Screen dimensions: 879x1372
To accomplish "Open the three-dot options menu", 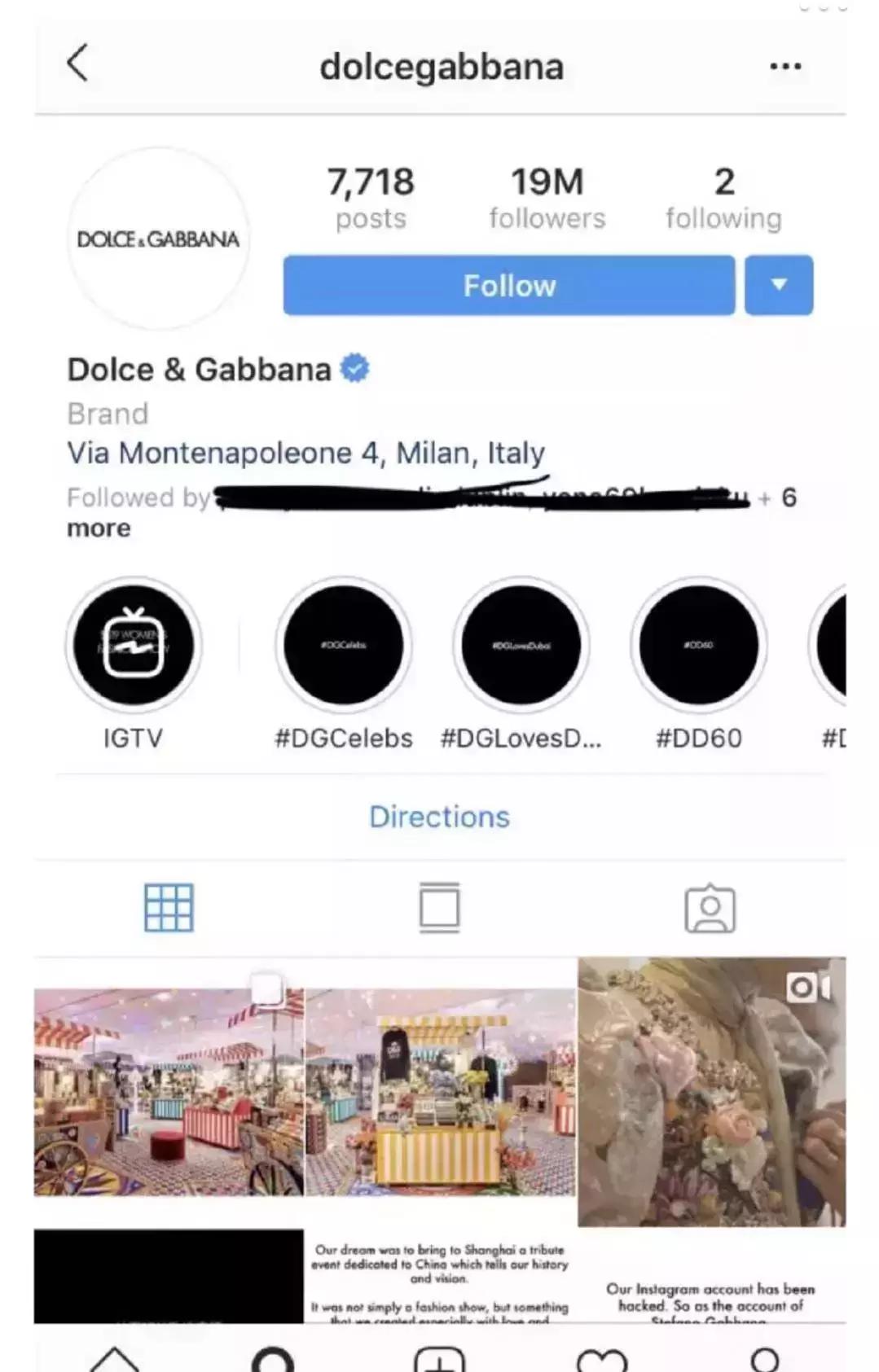I will point(785,66).
